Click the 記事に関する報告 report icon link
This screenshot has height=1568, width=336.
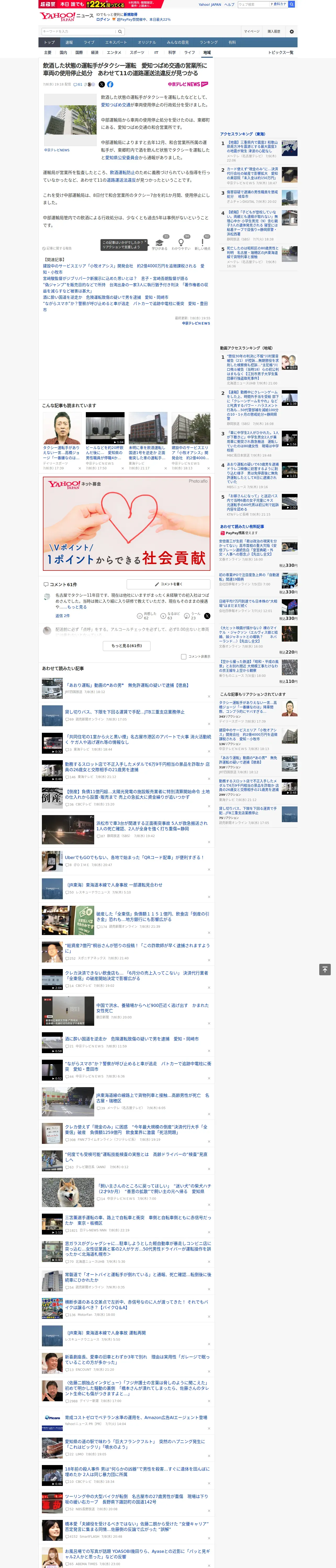coord(57,248)
